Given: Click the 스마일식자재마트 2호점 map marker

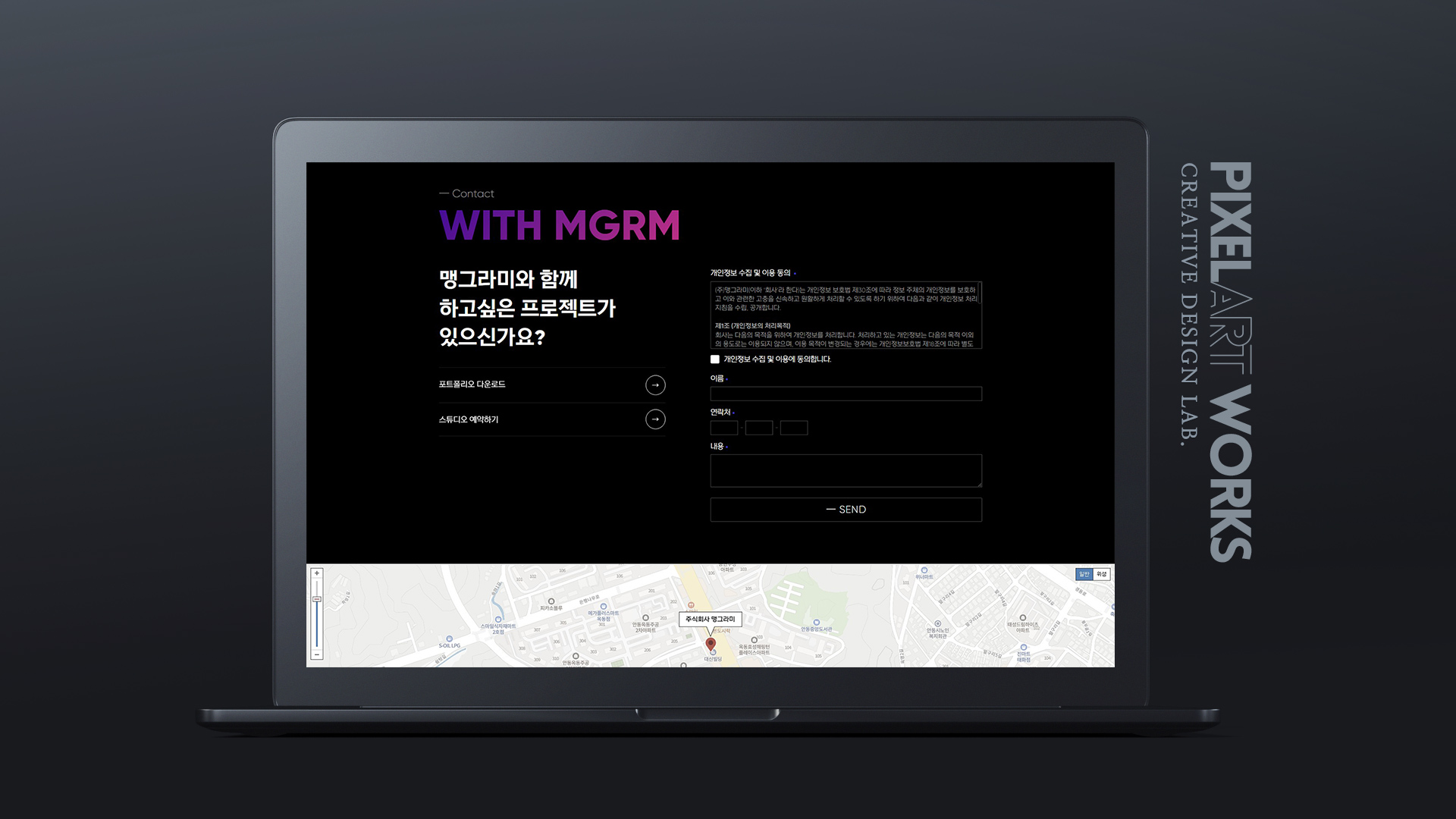Looking at the screenshot, I should 498,620.
